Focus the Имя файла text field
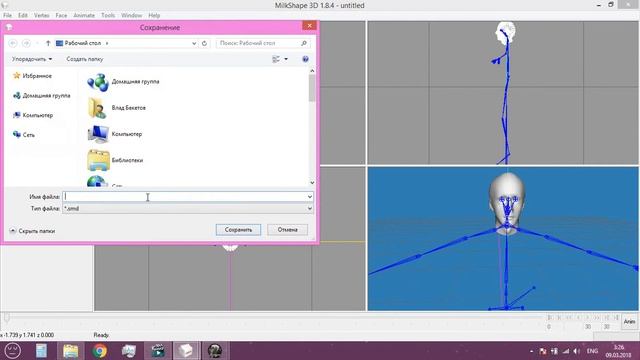The width and height of the screenshot is (640, 360). [x=184, y=197]
